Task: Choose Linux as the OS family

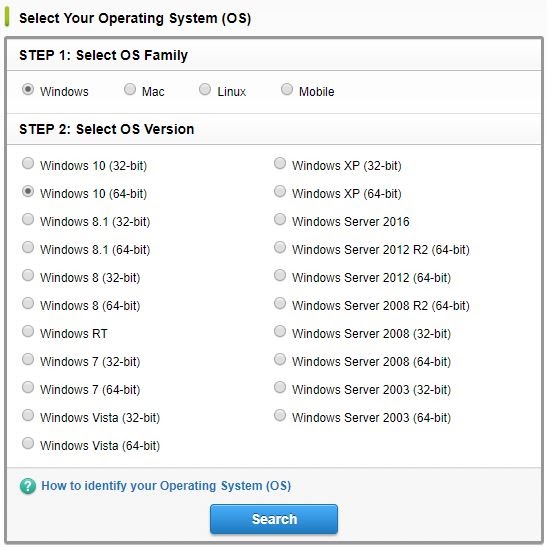Action: (205, 89)
